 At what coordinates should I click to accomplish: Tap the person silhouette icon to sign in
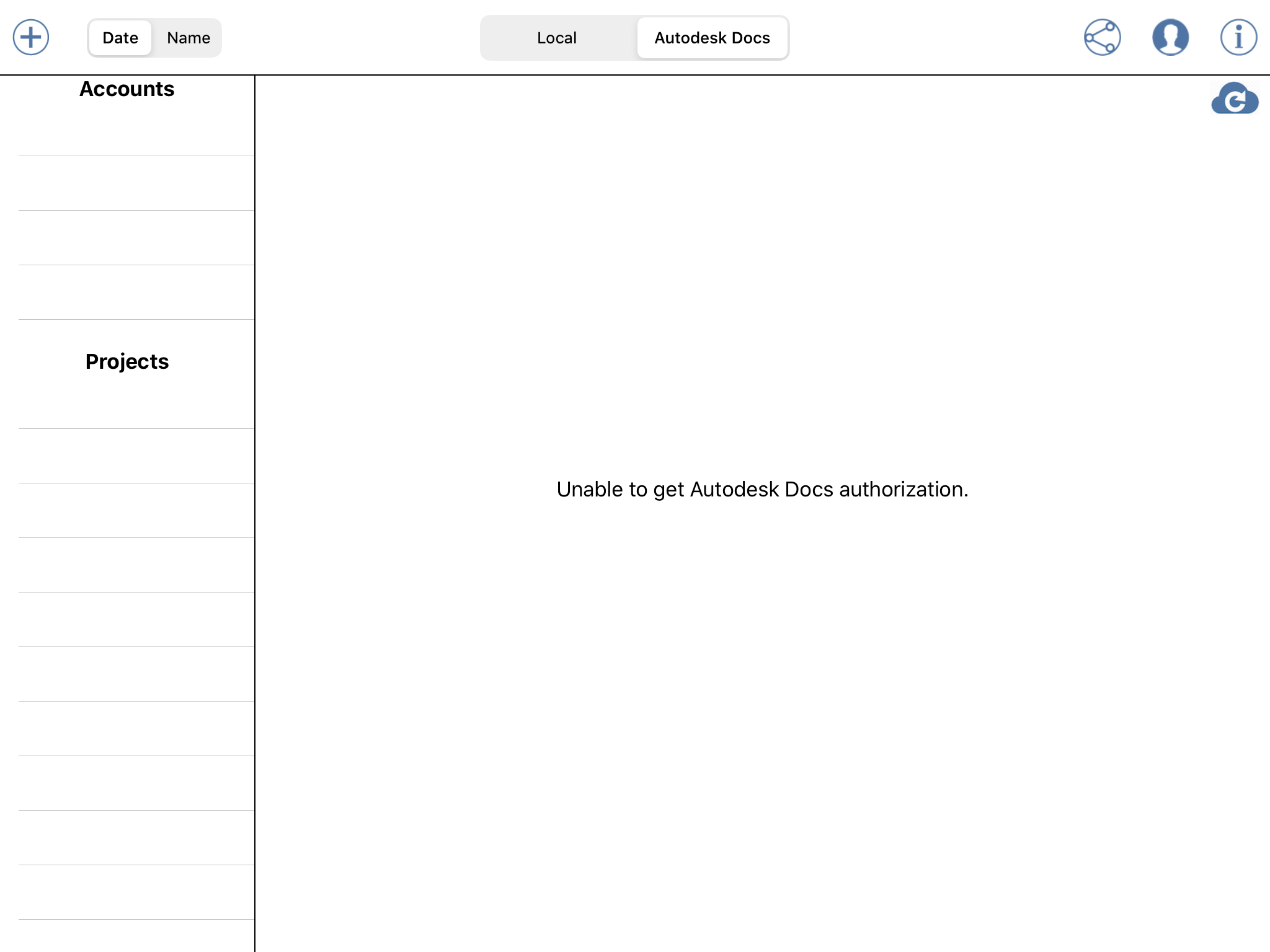coord(1171,37)
